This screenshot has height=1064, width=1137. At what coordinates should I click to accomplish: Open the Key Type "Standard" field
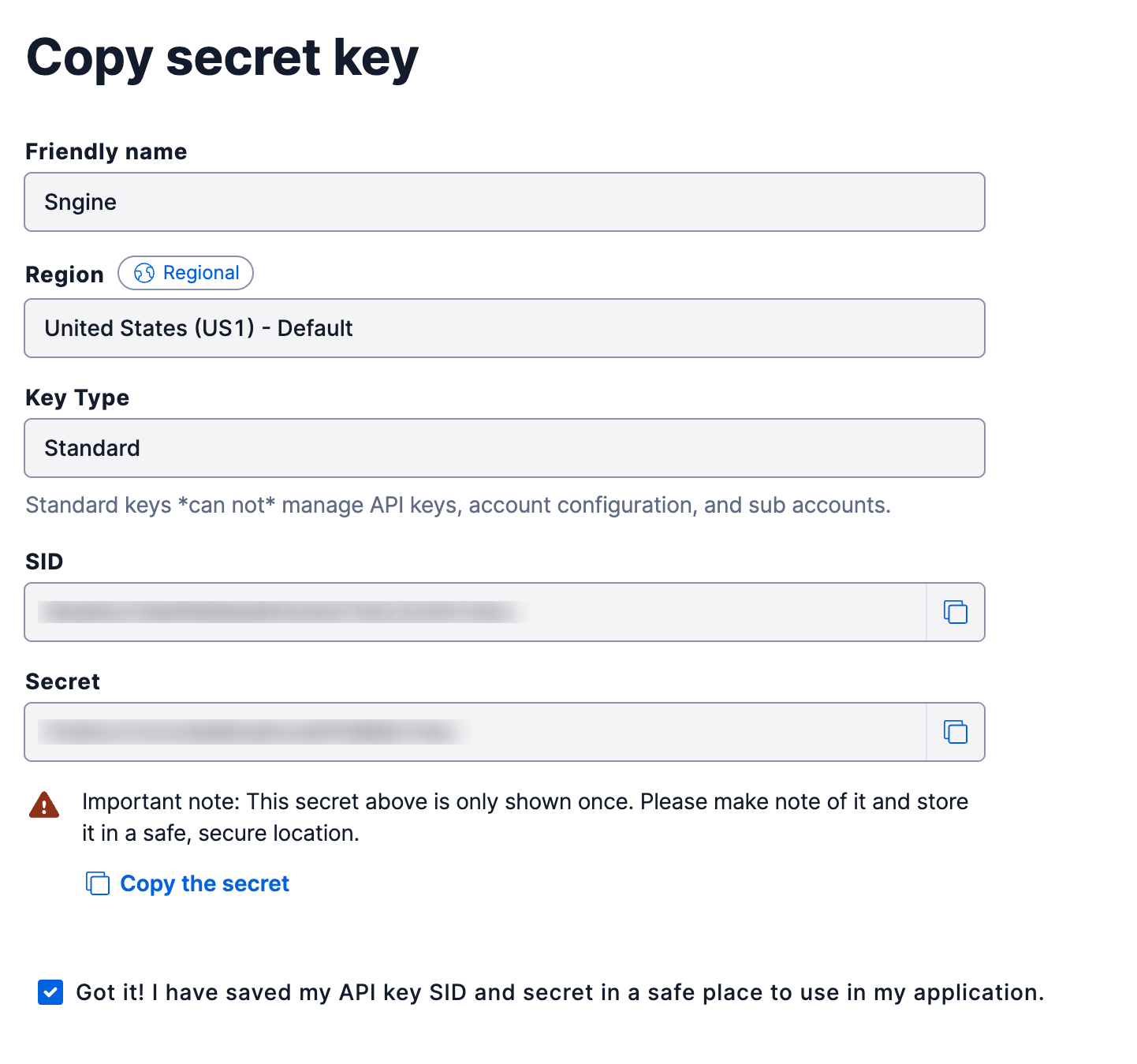click(505, 448)
